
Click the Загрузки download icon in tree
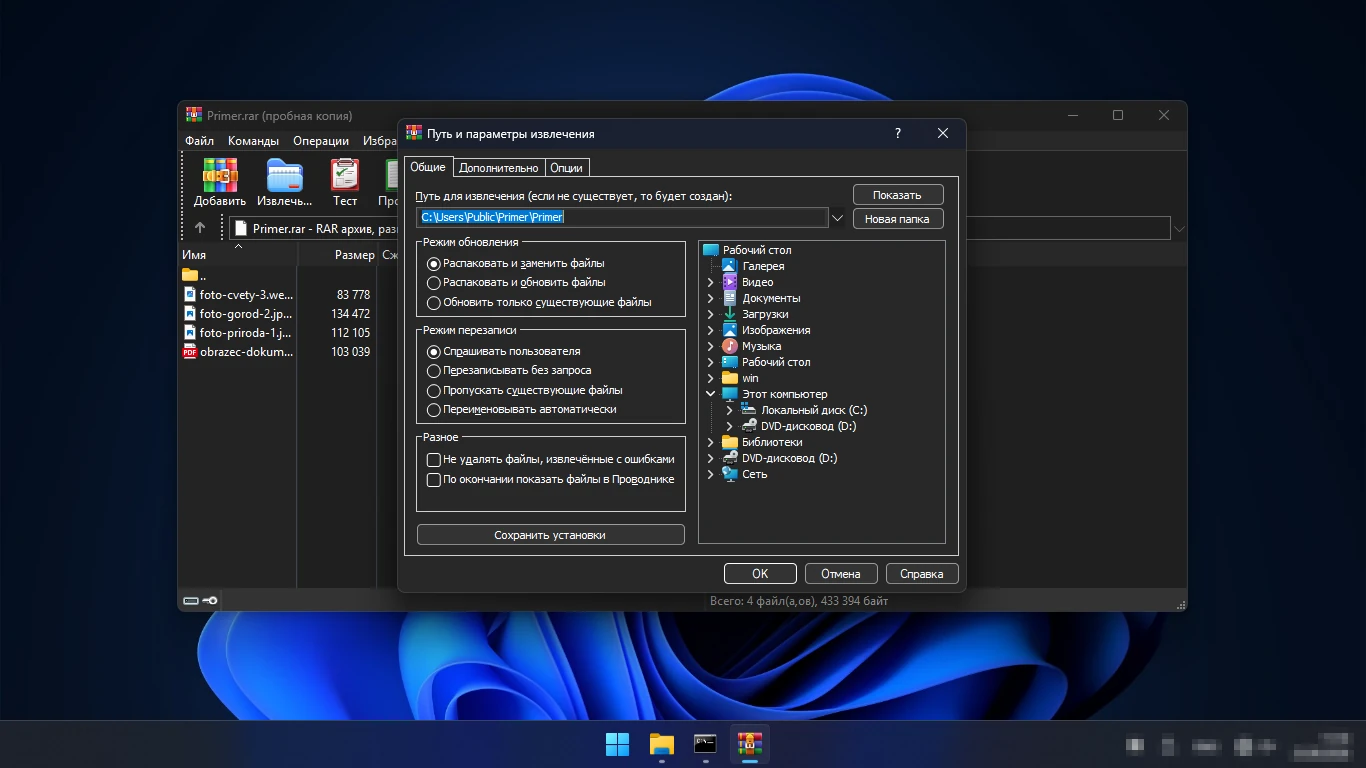[x=729, y=314]
